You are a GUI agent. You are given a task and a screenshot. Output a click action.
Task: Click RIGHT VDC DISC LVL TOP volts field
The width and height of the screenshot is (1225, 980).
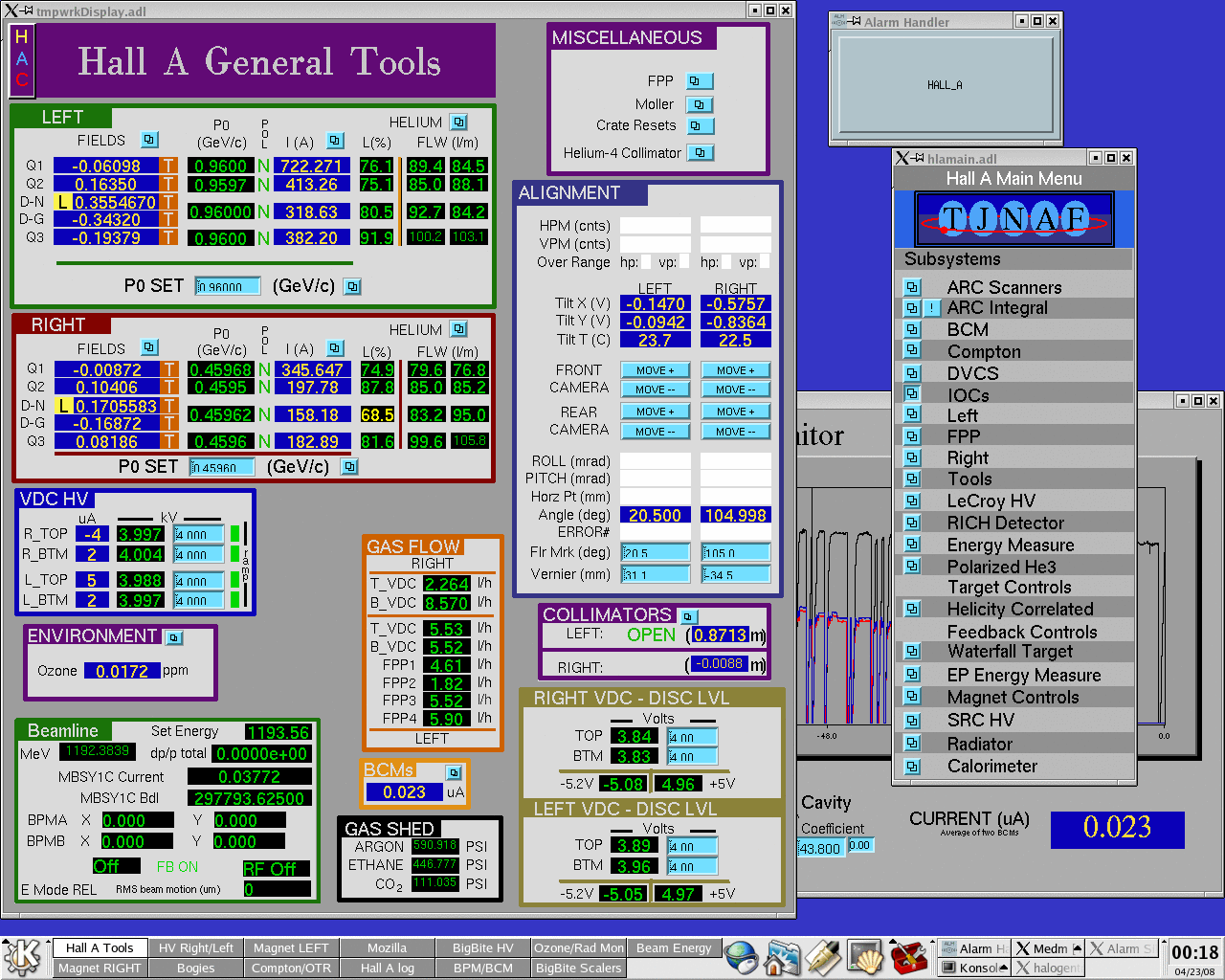693,737
